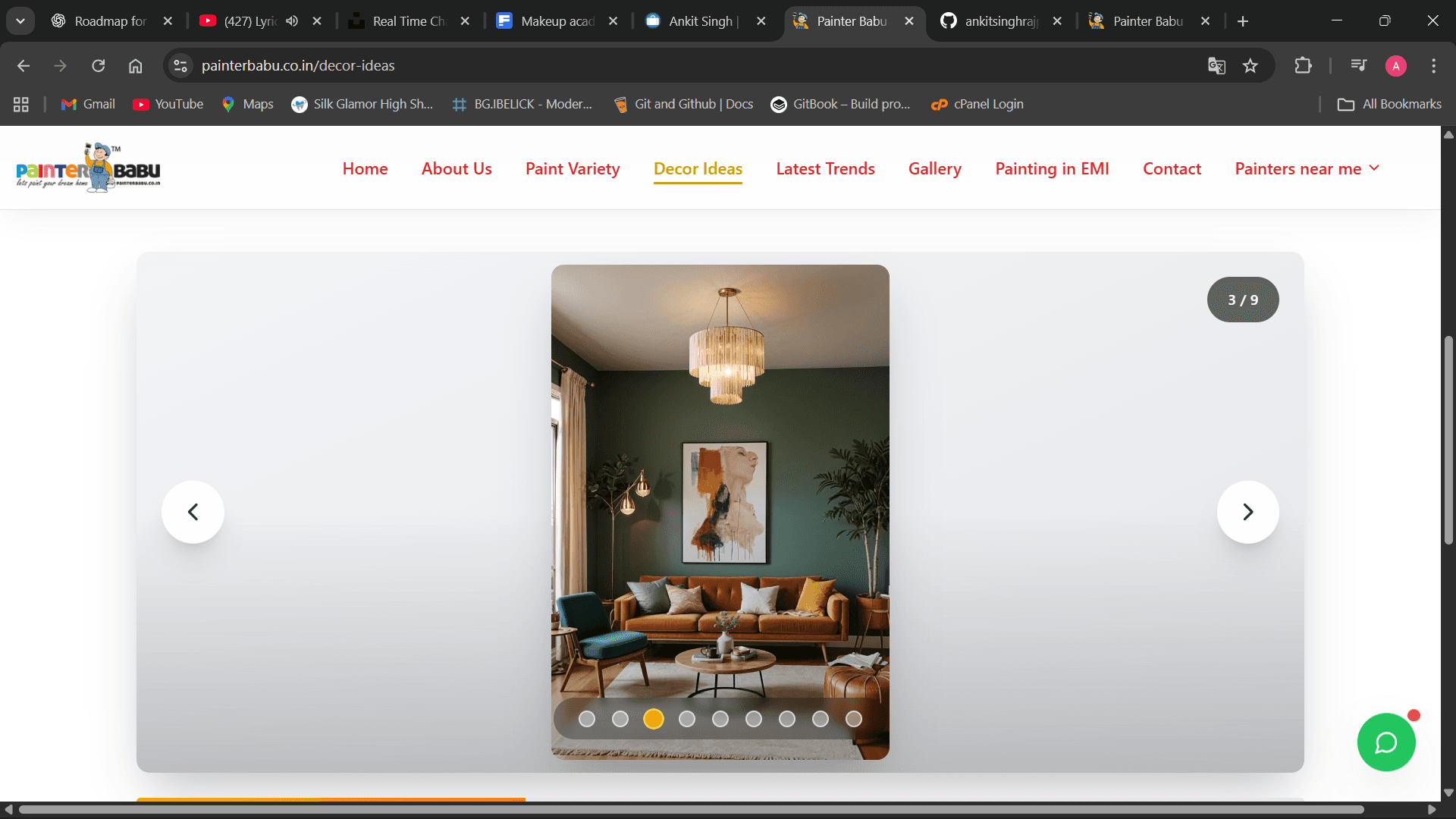Go to the Paint Variety menu item

(x=573, y=168)
